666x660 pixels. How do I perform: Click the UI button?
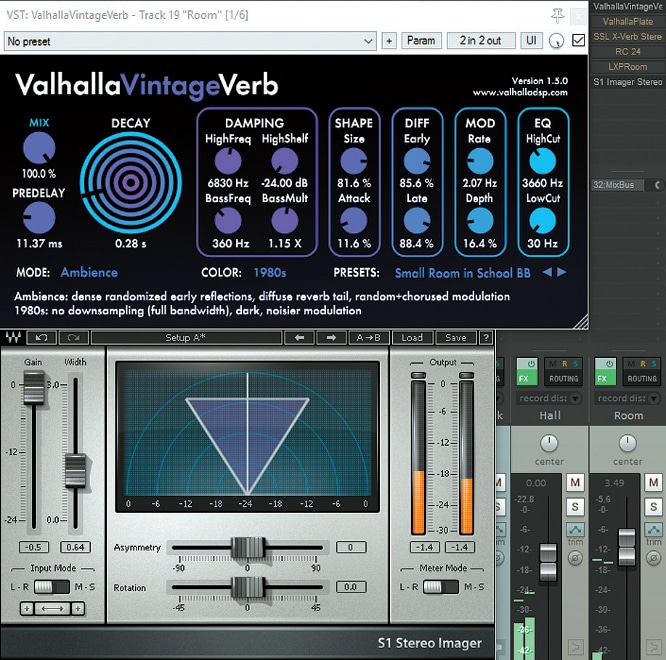coord(531,41)
